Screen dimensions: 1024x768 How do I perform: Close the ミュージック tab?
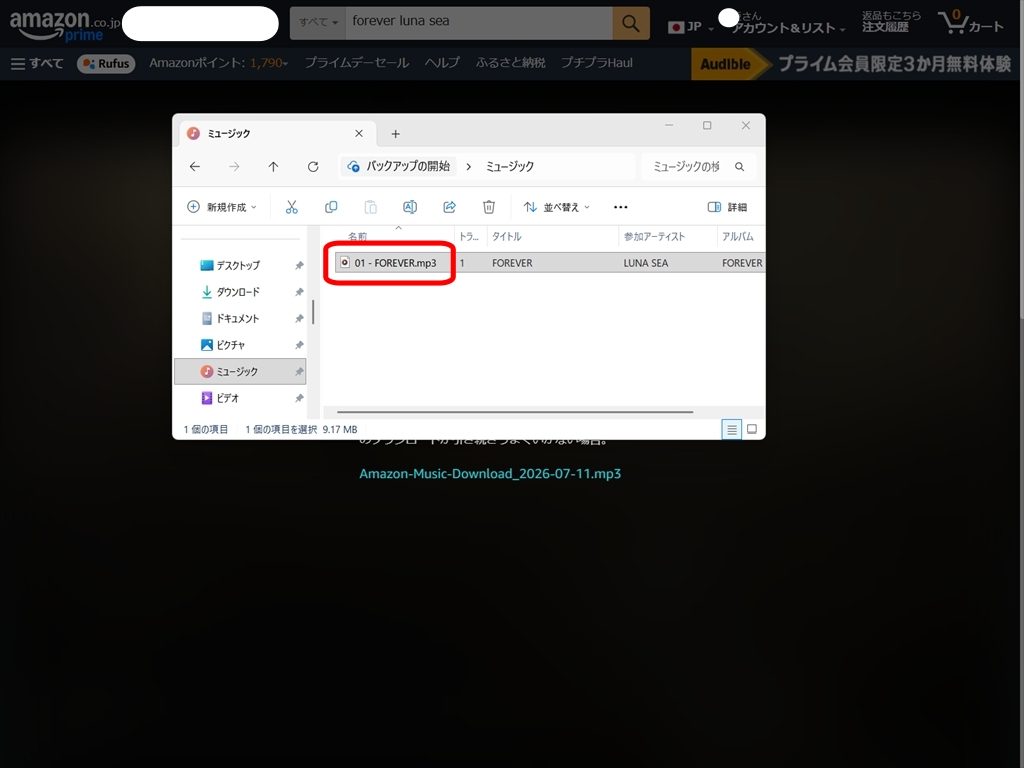coord(359,133)
